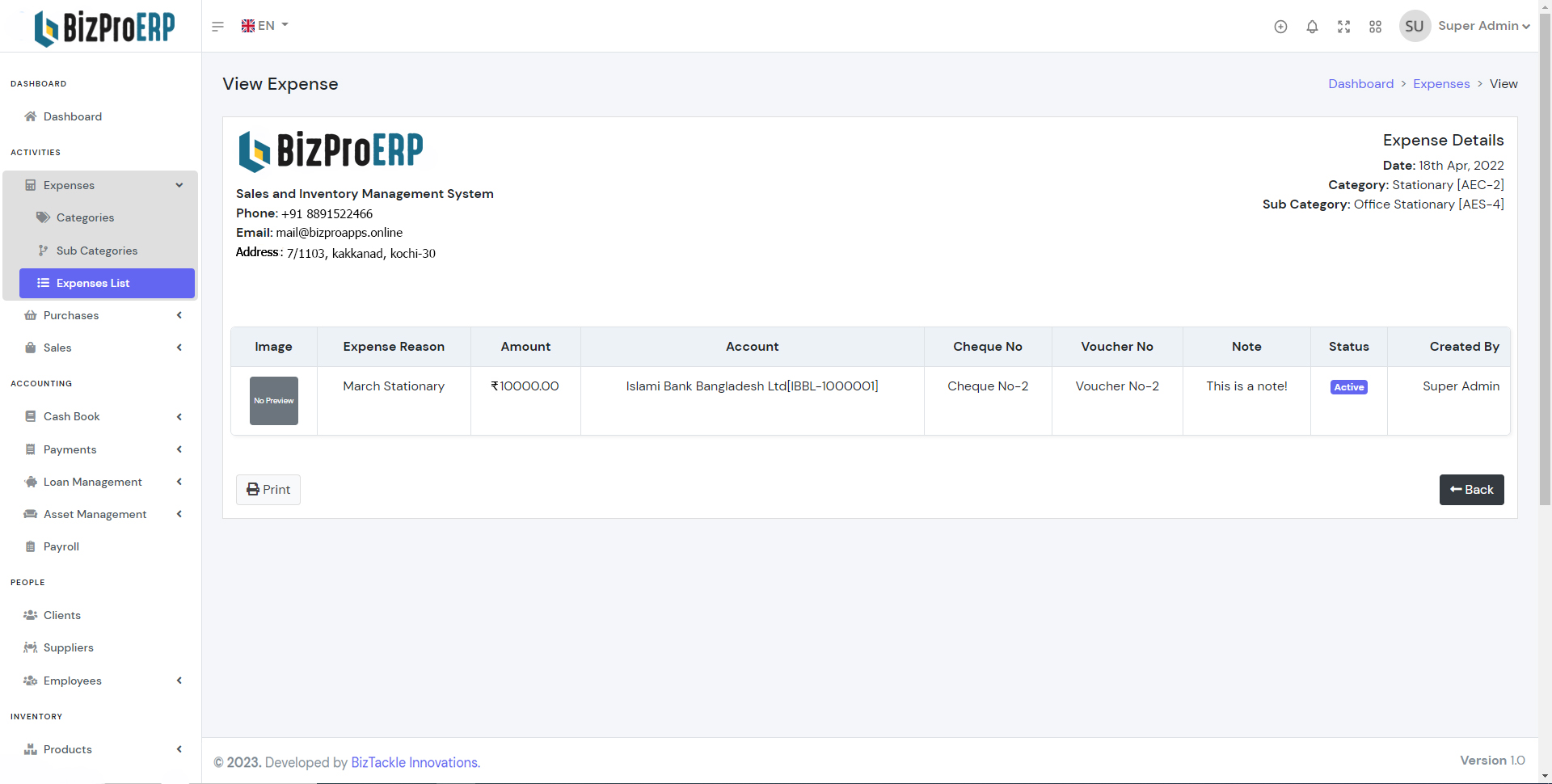
Task: Open Dashboard from the sidebar
Action: coord(72,116)
